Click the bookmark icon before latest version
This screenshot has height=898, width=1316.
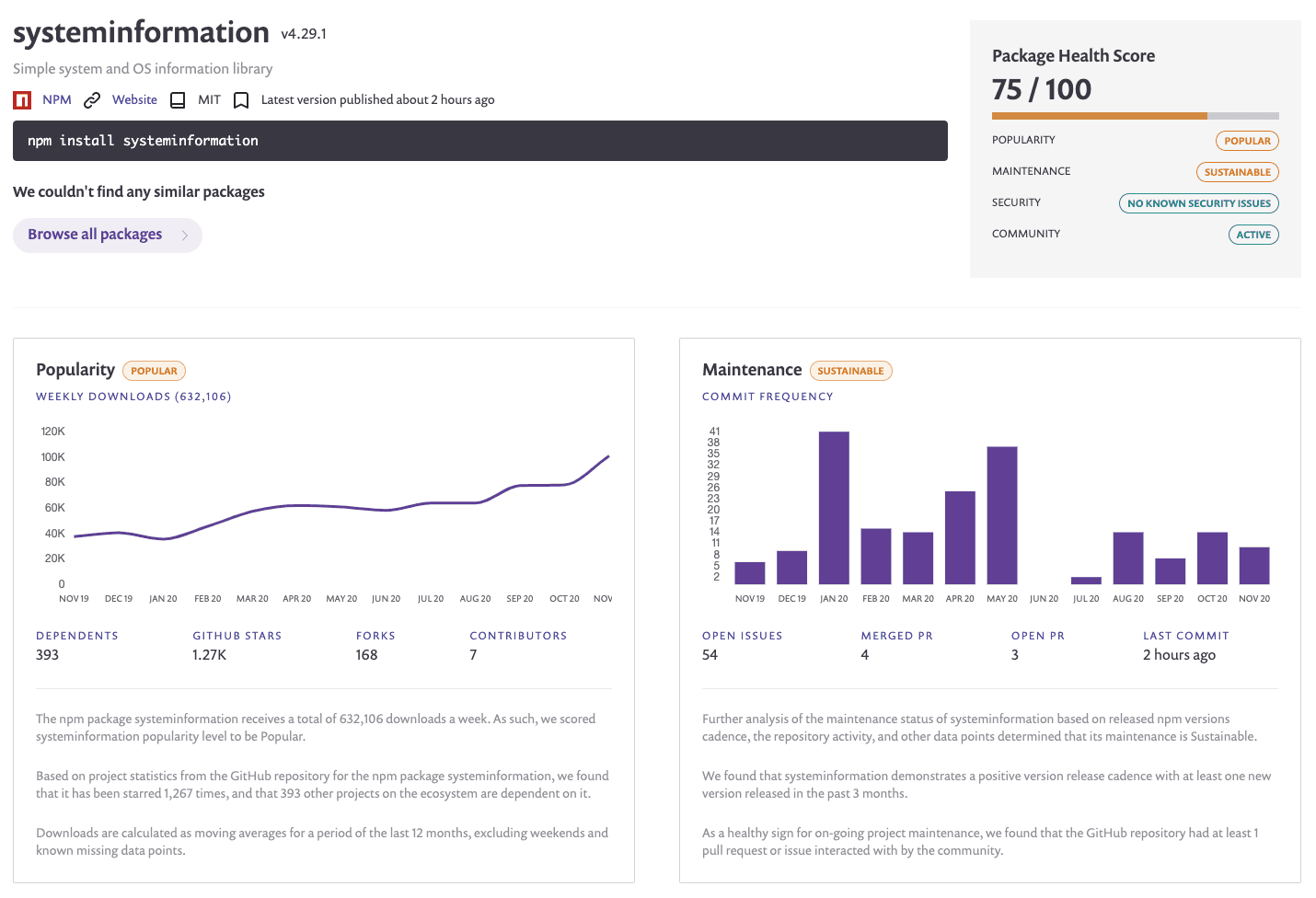point(241,100)
